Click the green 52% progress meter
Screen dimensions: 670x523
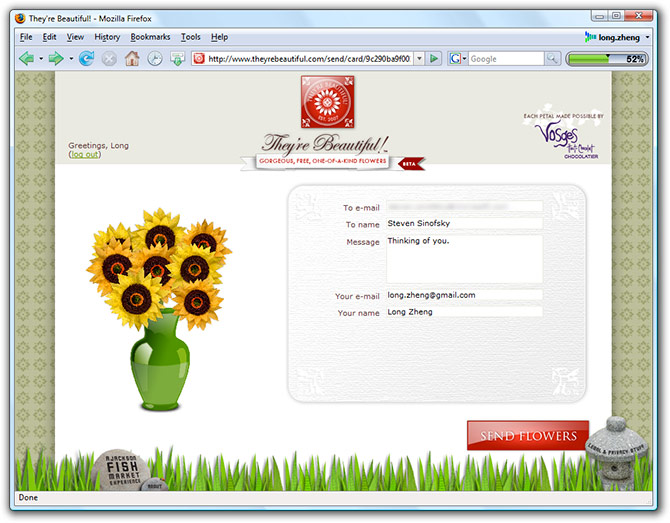tap(606, 59)
